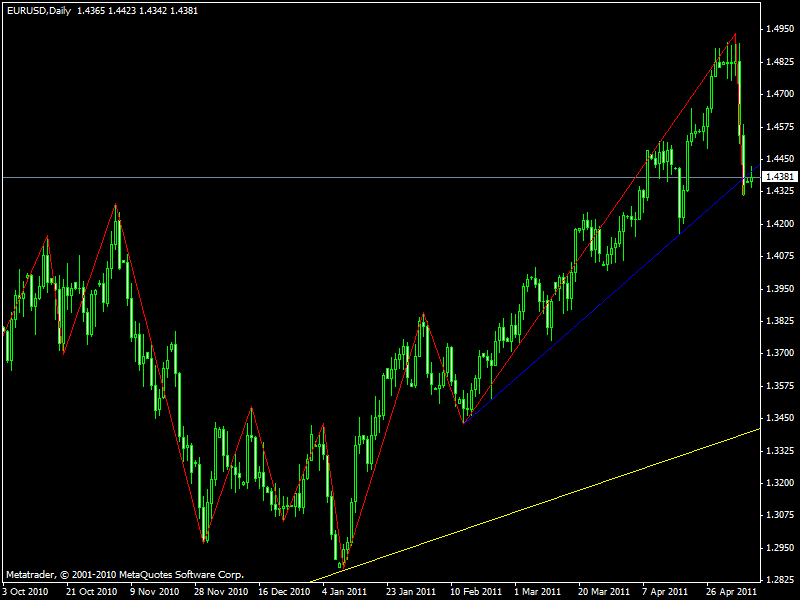Select the 1 Mar 2011 date label
Viewport: 800px width, 600px height.
click(x=538, y=591)
